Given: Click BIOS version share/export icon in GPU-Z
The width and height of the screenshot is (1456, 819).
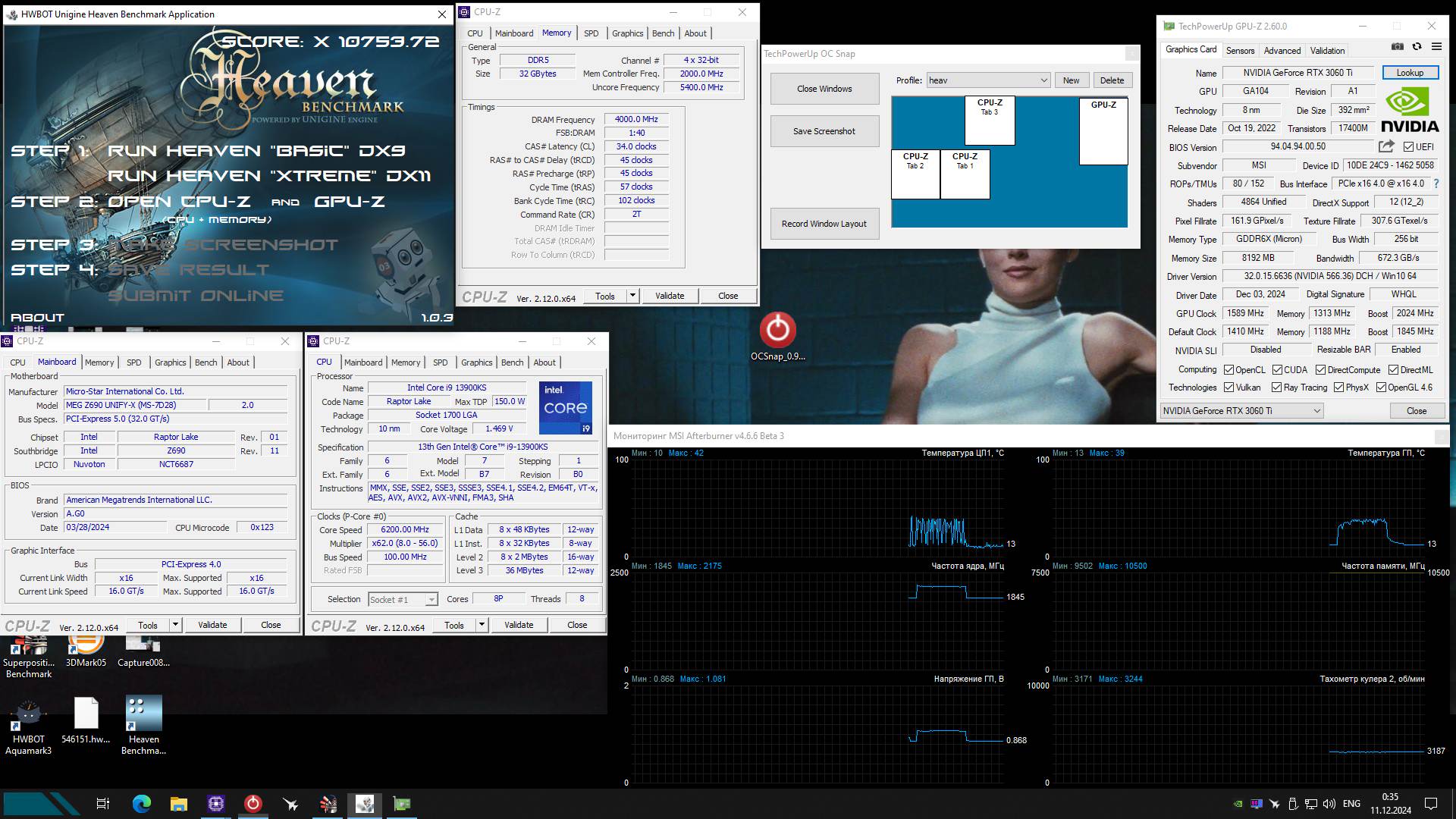Looking at the screenshot, I should [x=1386, y=146].
